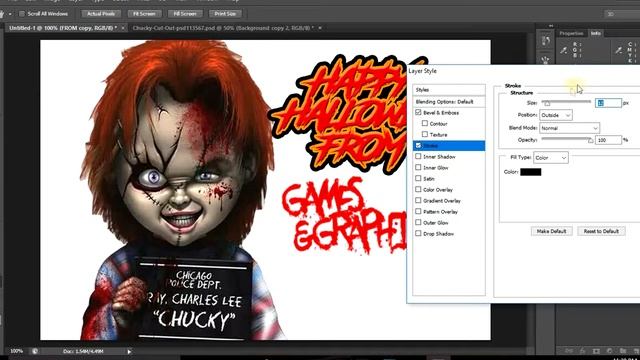Uncheck Bevel & Emboss in Layer Style
This screenshot has height=360, width=640.
pyautogui.click(x=418, y=112)
